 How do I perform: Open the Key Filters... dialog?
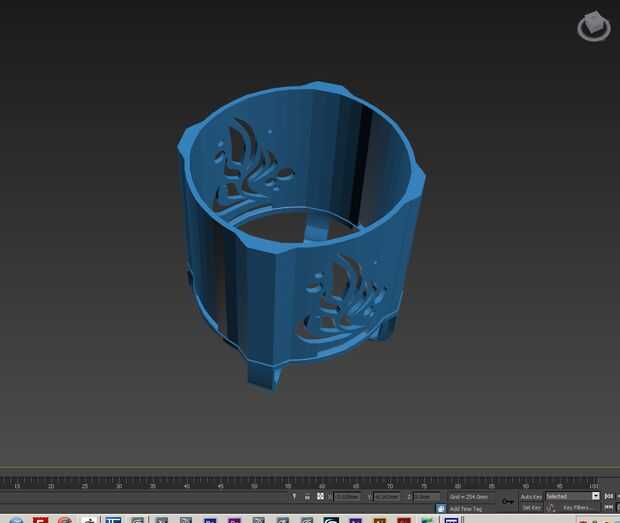click(x=578, y=508)
